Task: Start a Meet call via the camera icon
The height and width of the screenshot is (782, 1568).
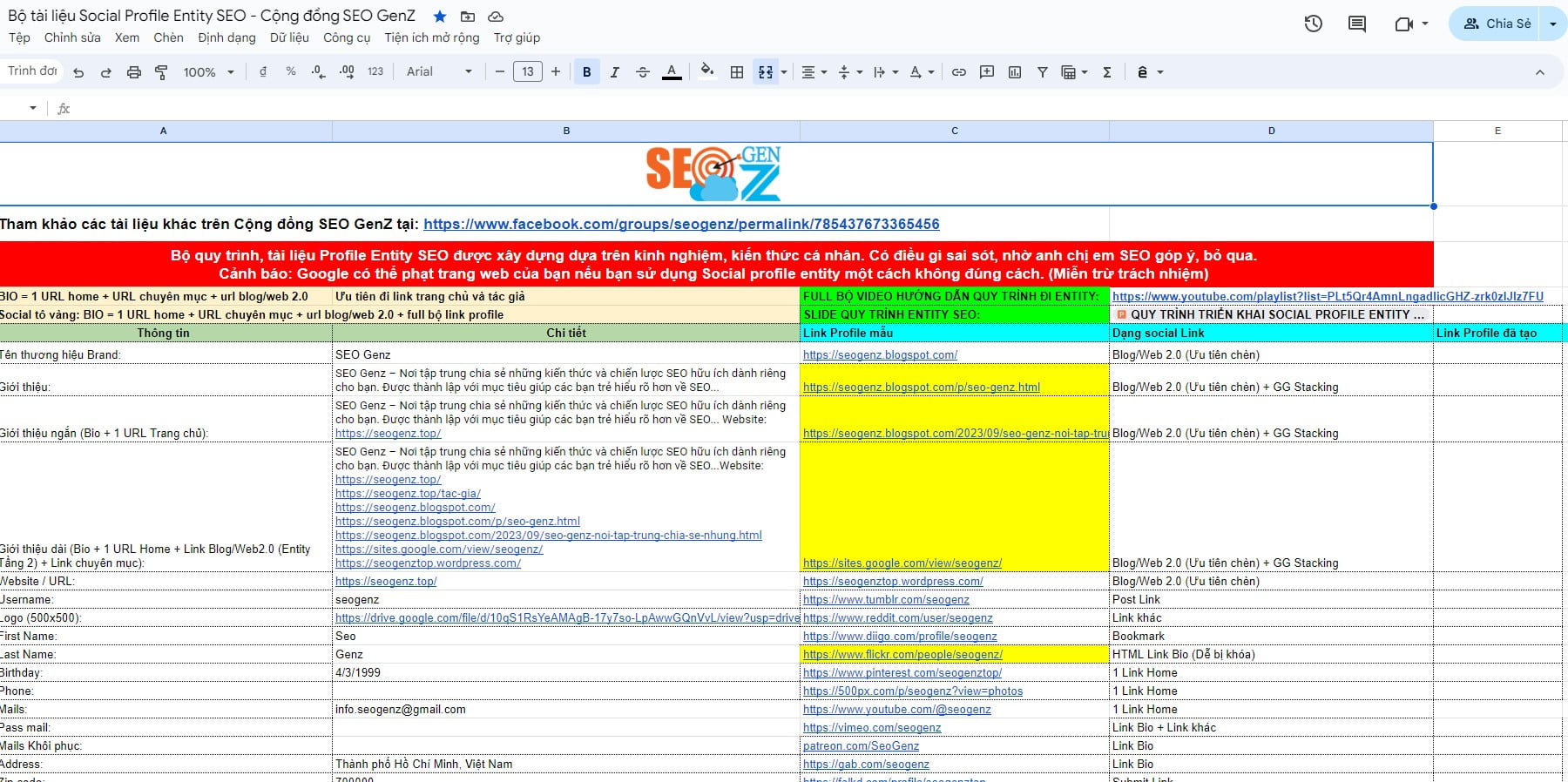Action: [x=1403, y=24]
